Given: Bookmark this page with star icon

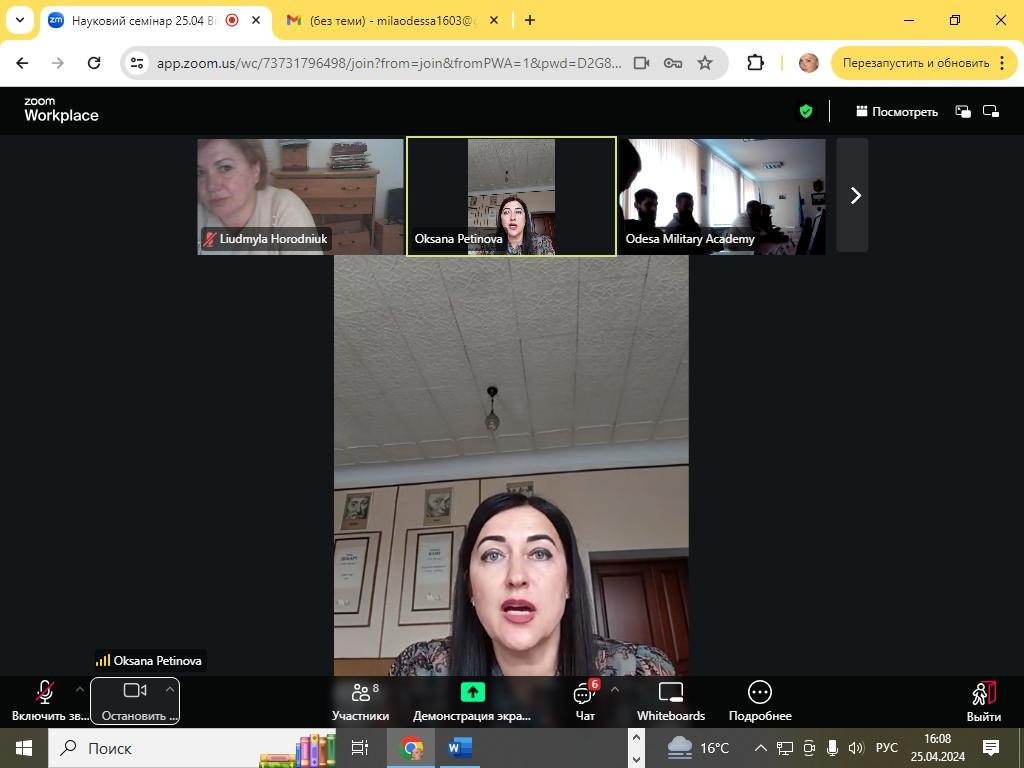Looking at the screenshot, I should click(x=705, y=63).
